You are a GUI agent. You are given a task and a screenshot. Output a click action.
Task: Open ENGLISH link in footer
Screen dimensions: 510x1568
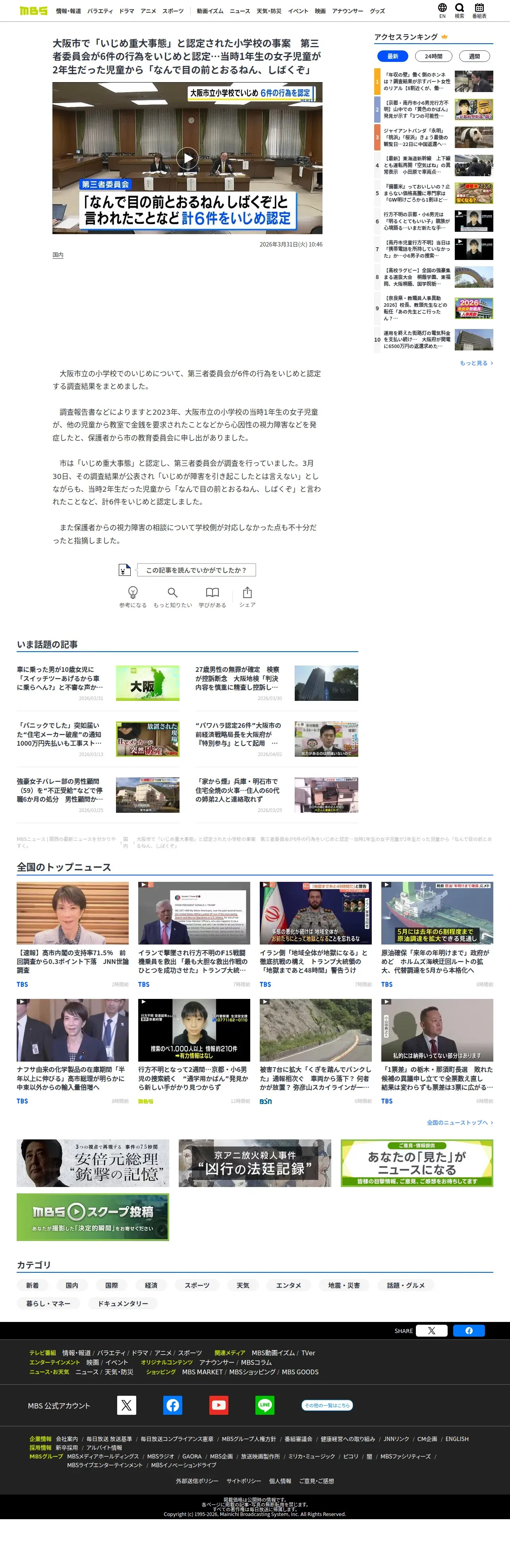(x=457, y=1439)
